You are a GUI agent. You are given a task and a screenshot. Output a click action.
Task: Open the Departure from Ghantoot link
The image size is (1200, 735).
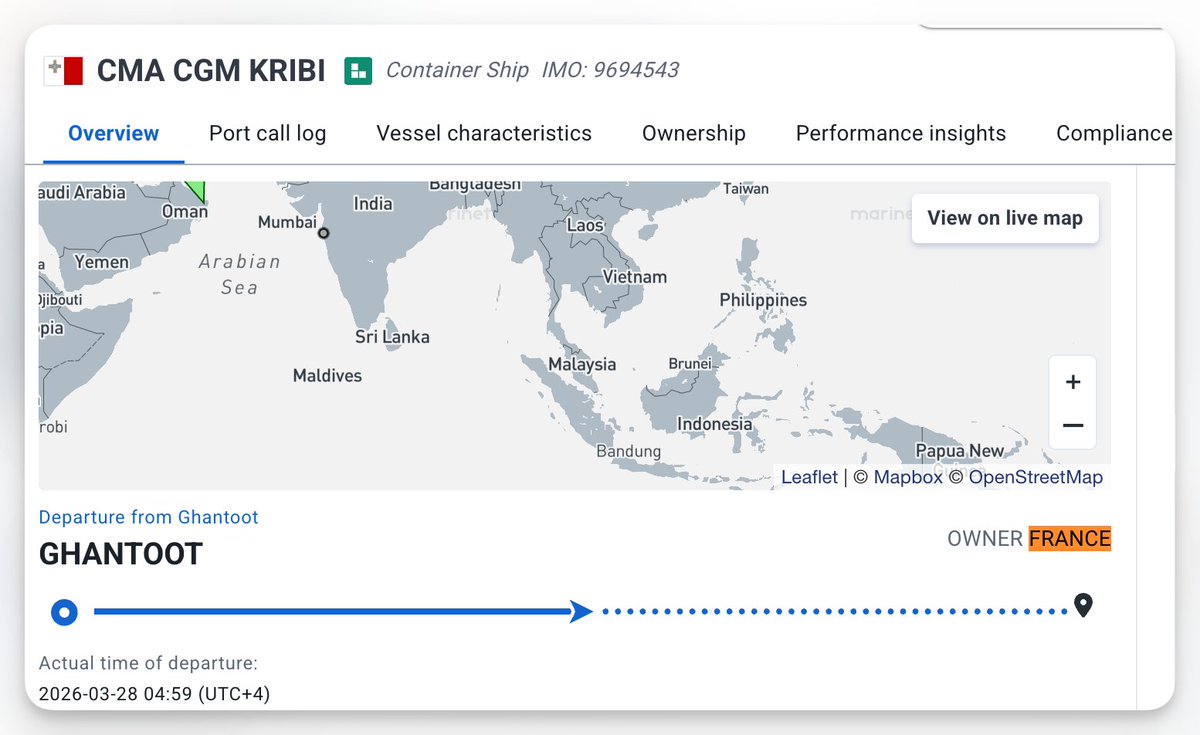click(x=149, y=517)
